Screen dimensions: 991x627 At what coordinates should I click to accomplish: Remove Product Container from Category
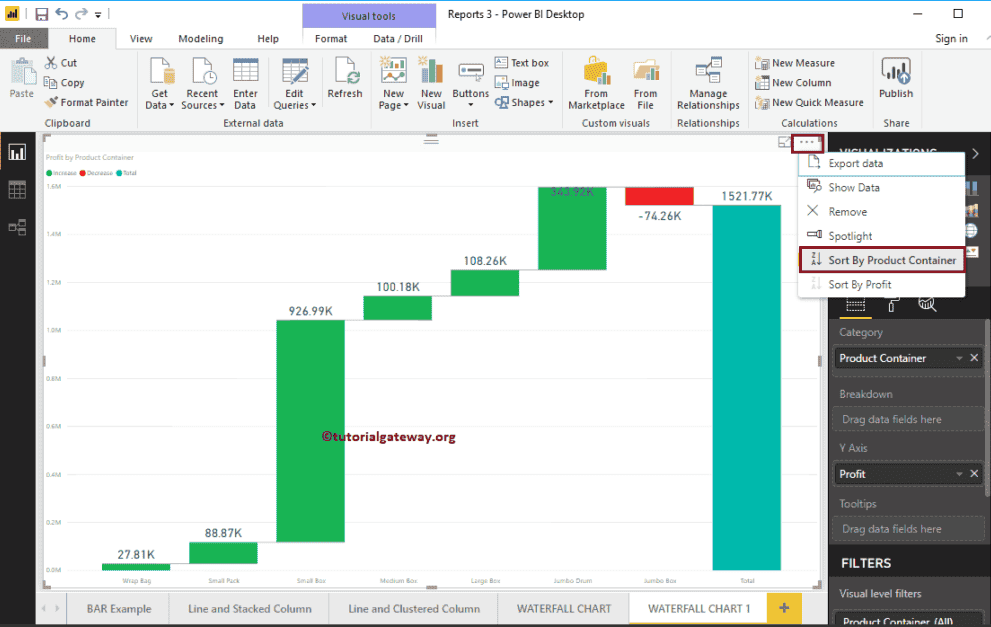(x=974, y=358)
